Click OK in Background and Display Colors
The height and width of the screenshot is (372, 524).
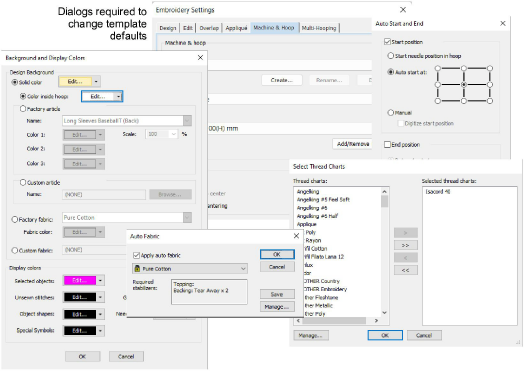(83, 357)
